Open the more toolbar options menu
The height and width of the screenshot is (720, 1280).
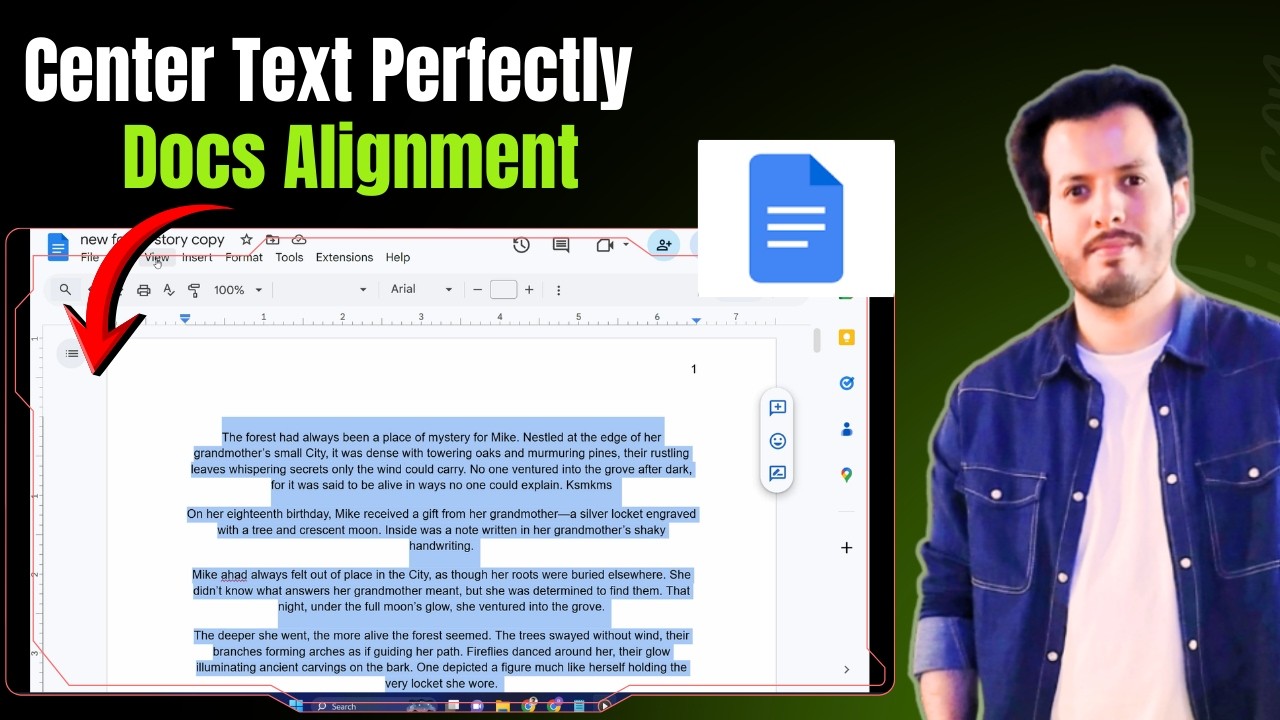coord(558,290)
